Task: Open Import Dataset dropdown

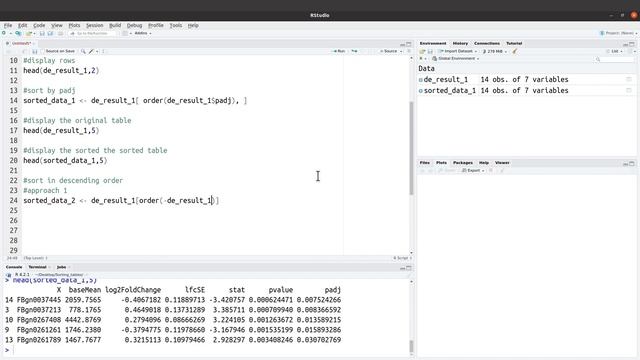Action: pyautogui.click(x=457, y=51)
